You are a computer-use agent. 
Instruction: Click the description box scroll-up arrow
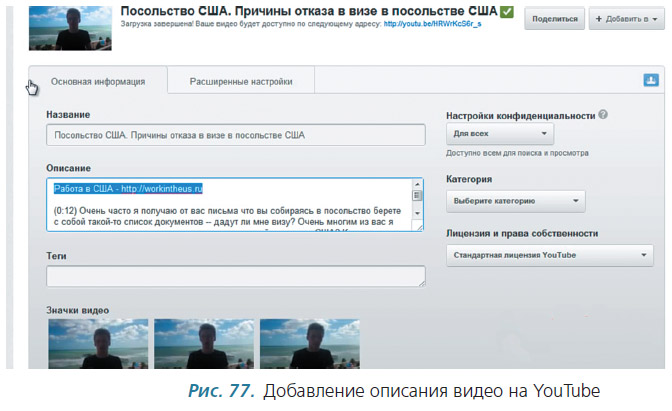[x=418, y=187]
